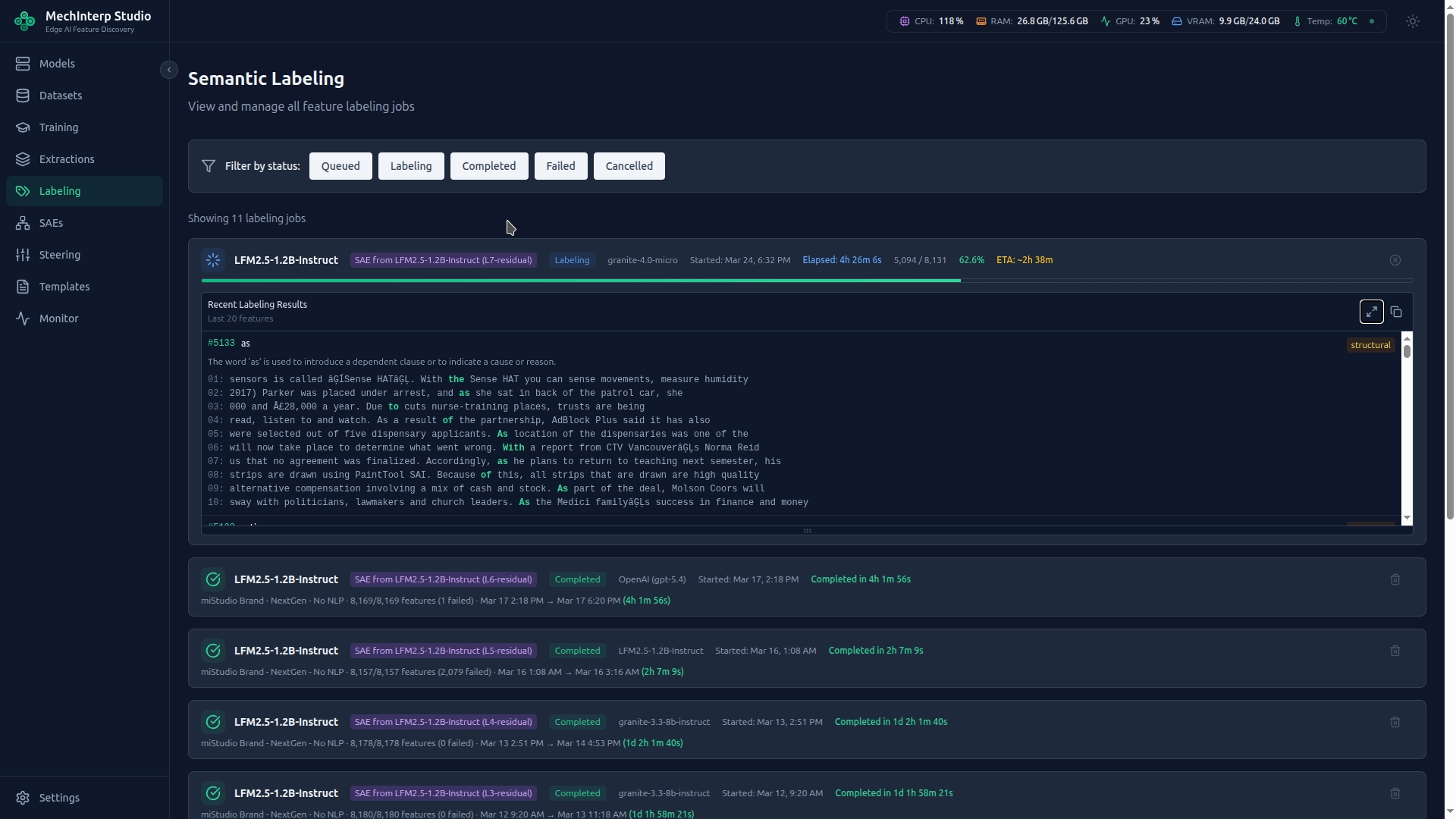The width and height of the screenshot is (1456, 819).
Task: Click the RAM memory icon in status bar
Action: 981,21
